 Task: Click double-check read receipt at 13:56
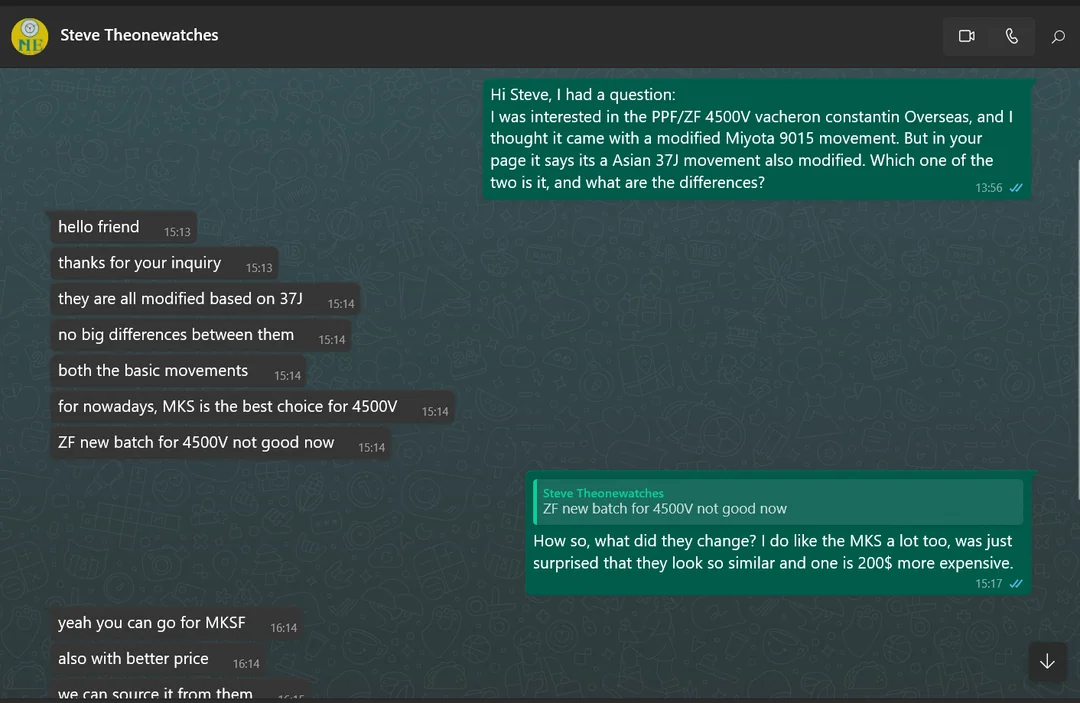pos(1016,188)
